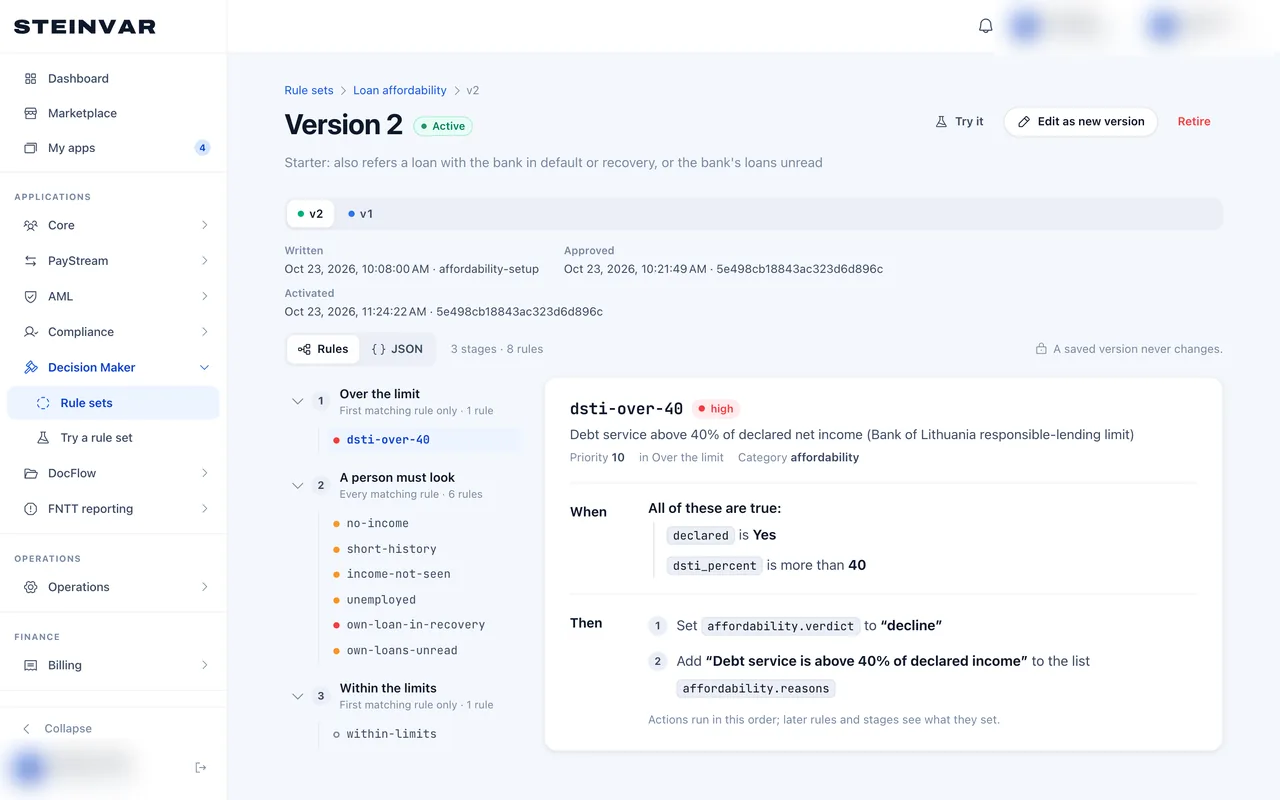Switch to the JSON view tab
This screenshot has height=800, width=1280.
(397, 349)
